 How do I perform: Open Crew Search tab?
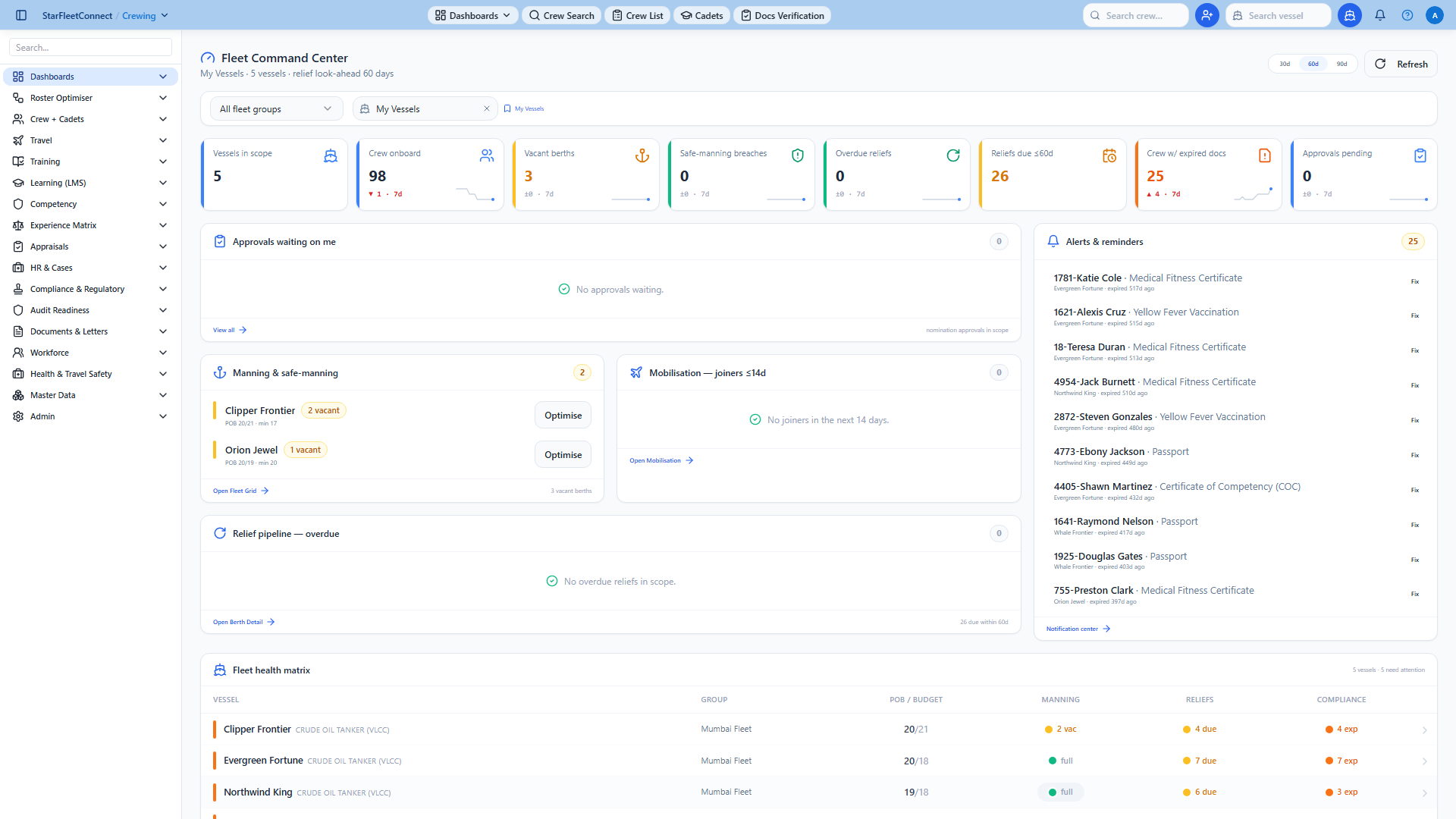561,15
